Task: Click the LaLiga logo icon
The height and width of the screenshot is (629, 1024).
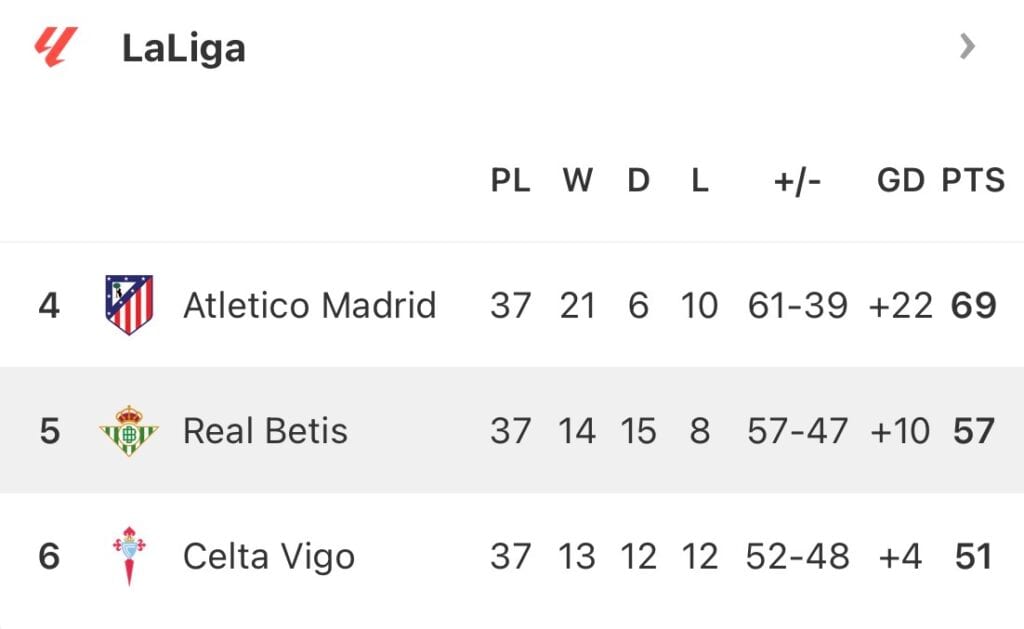Action: coord(56,46)
